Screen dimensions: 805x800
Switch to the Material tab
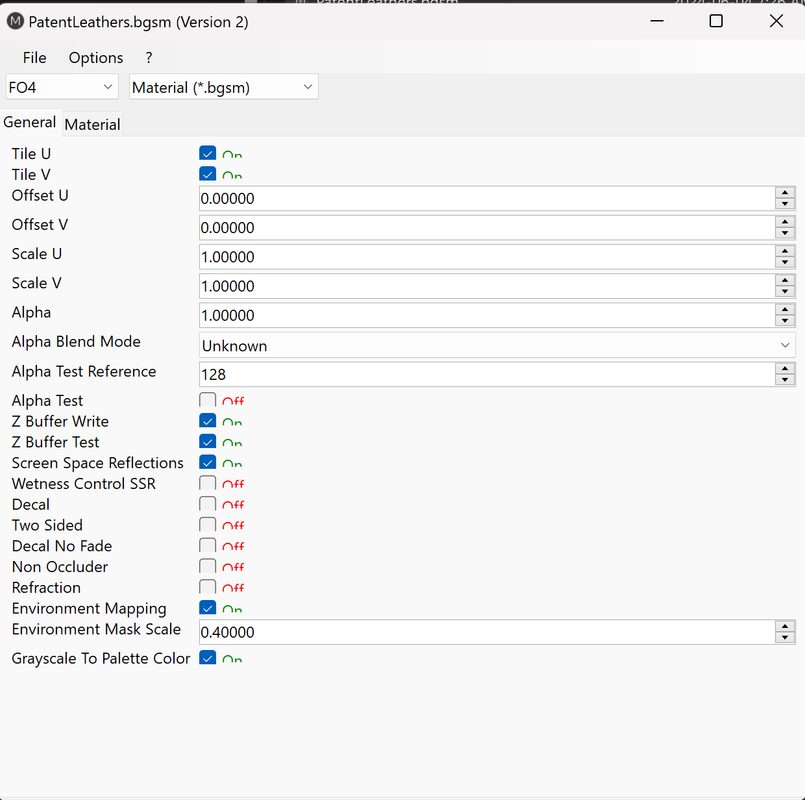tap(92, 124)
